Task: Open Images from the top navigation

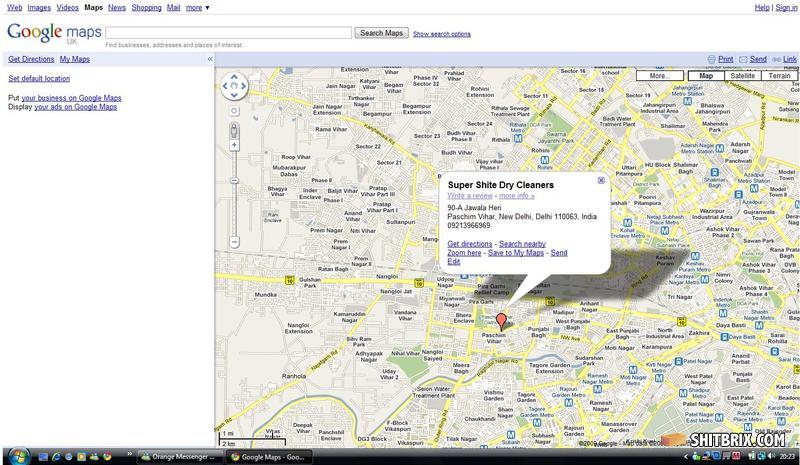Action: click(x=39, y=8)
